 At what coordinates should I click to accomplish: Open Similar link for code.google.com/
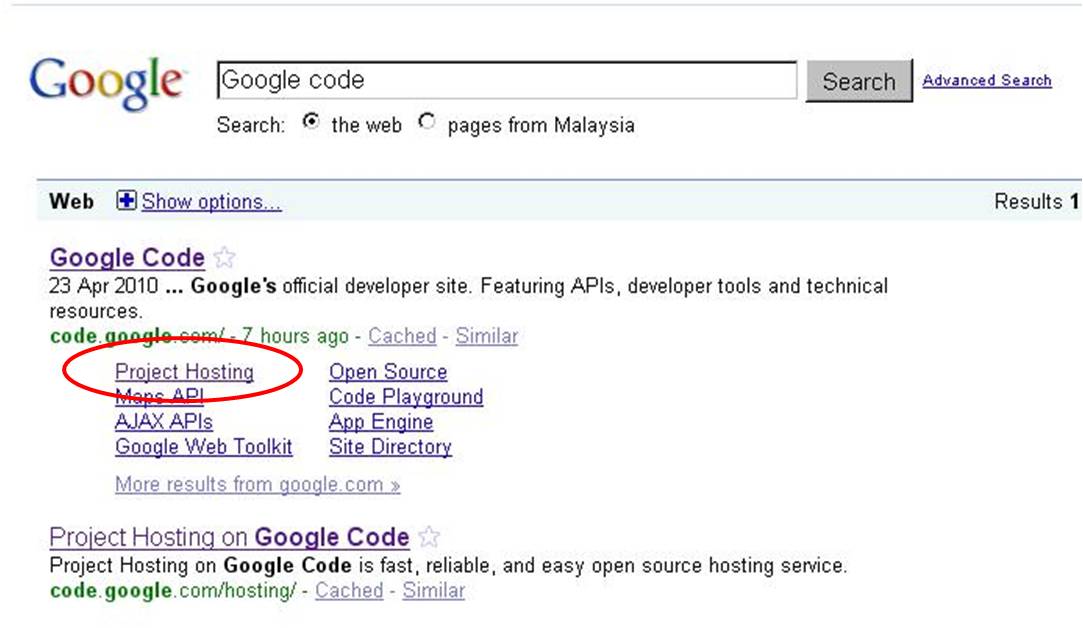pyautogui.click(x=486, y=336)
